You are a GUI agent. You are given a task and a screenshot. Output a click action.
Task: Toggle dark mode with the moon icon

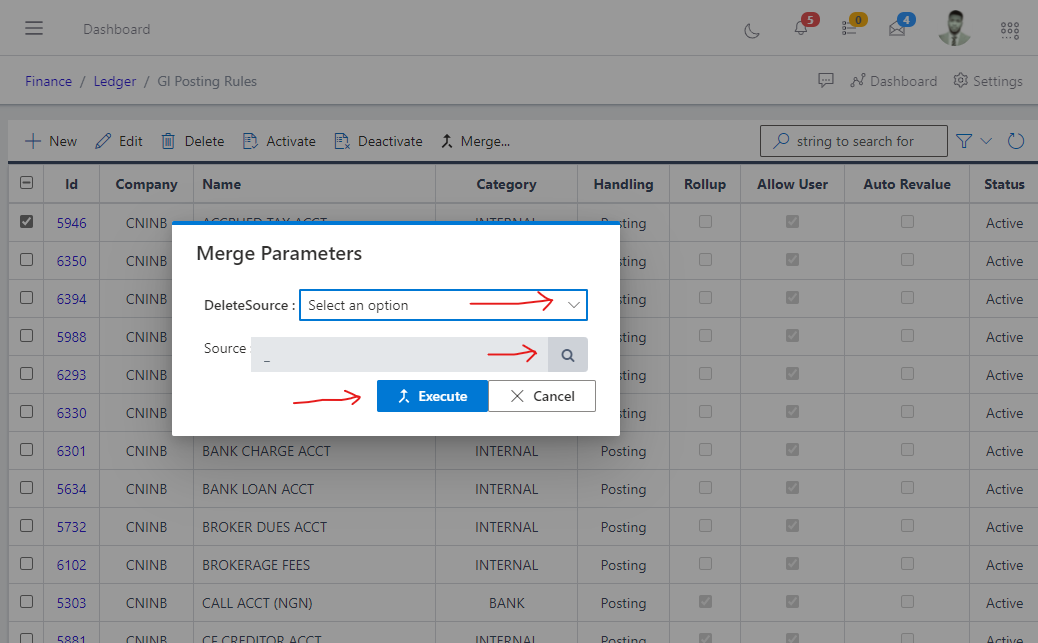(x=752, y=30)
